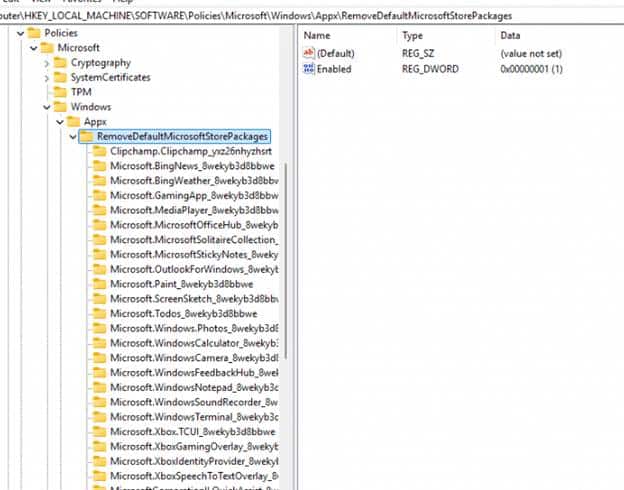This screenshot has height=490, width=624.
Task: Collapse the Windows key chevron
Action: click(47, 107)
